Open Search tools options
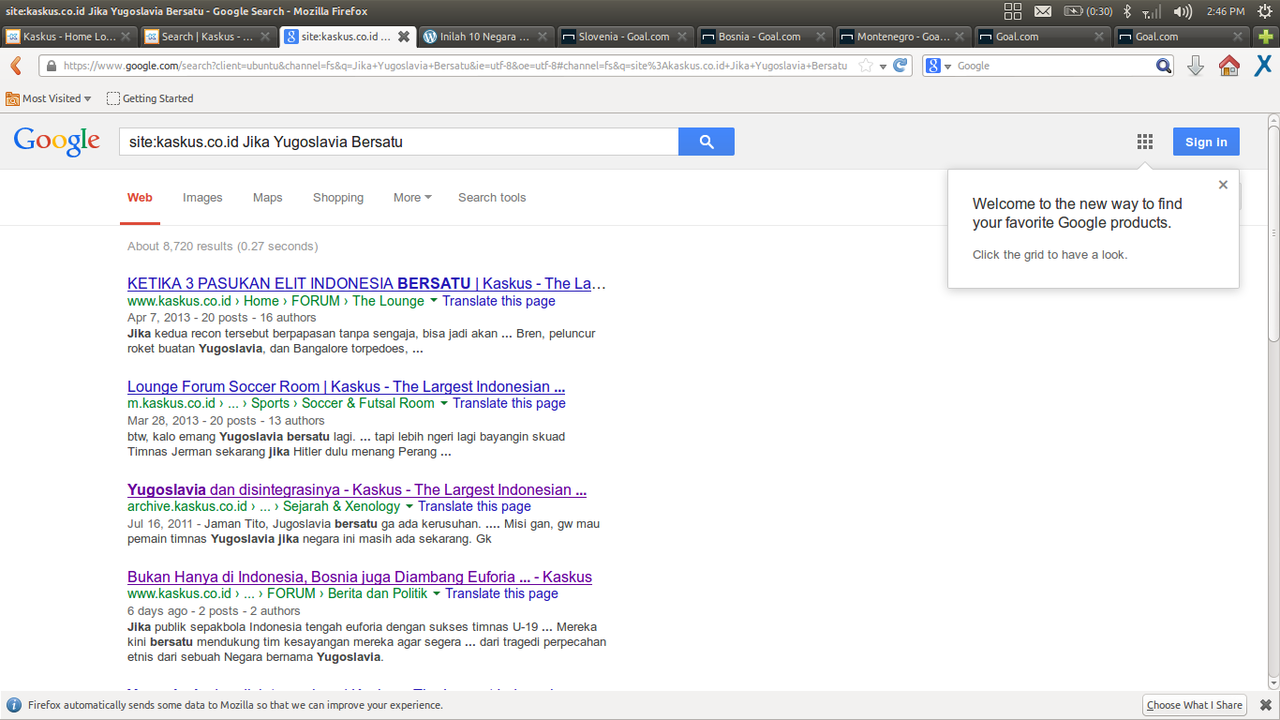 point(492,197)
